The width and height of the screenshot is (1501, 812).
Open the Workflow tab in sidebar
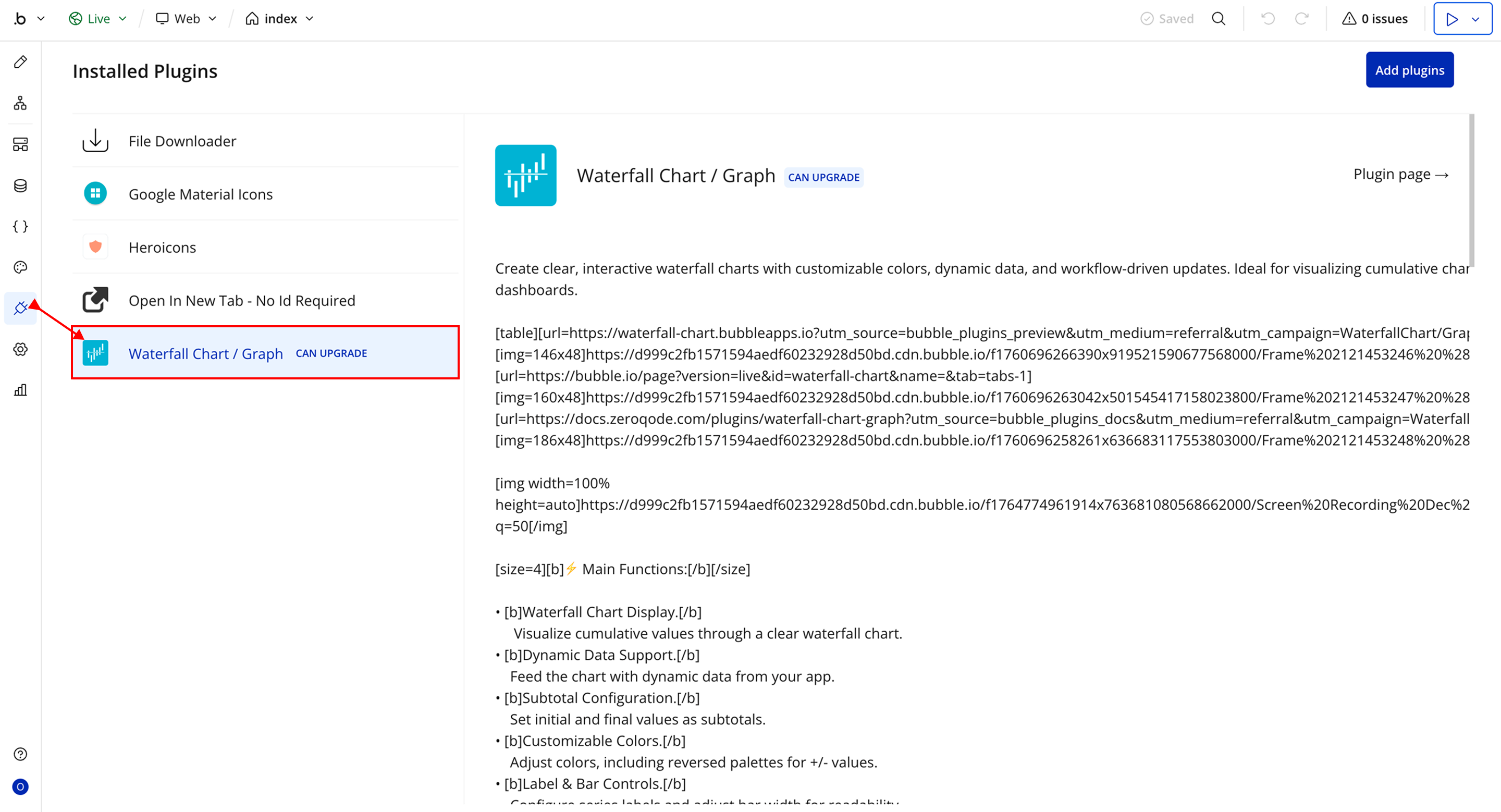(x=20, y=103)
